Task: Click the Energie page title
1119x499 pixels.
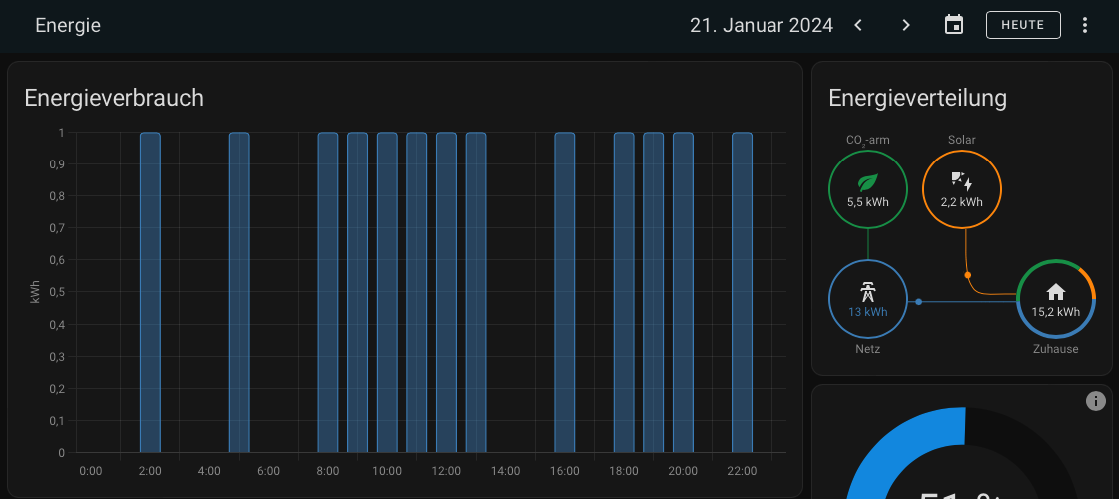Action: click(x=68, y=26)
